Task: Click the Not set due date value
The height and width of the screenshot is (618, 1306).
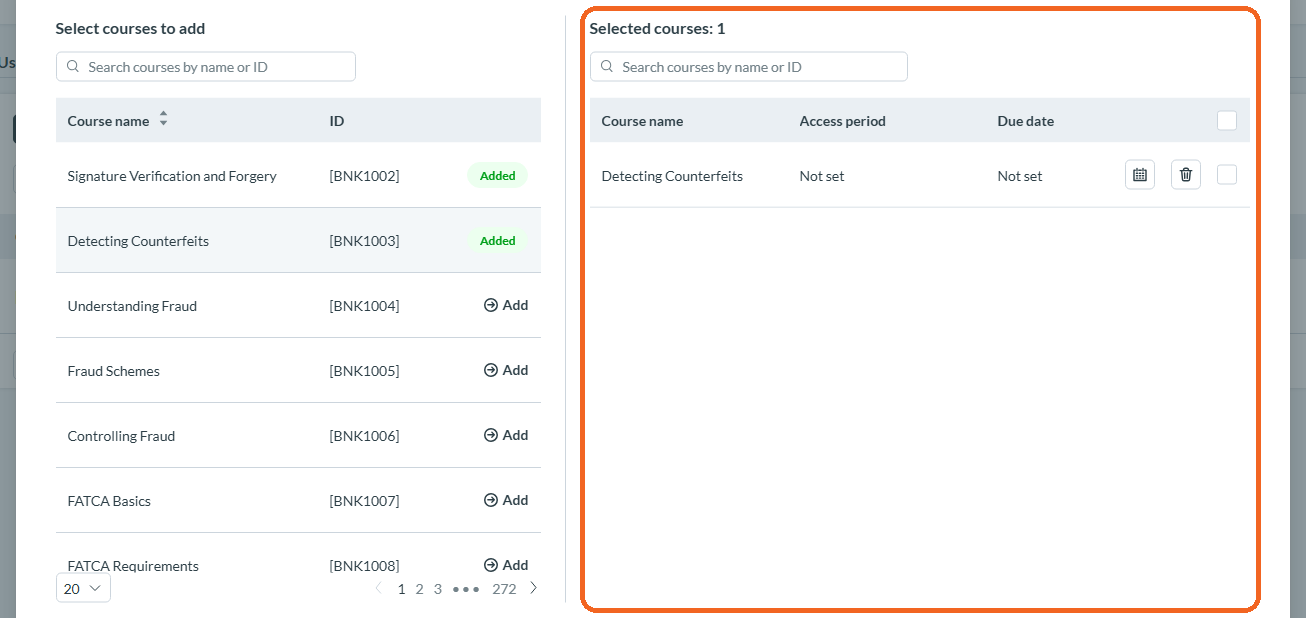Action: pyautogui.click(x=1020, y=176)
